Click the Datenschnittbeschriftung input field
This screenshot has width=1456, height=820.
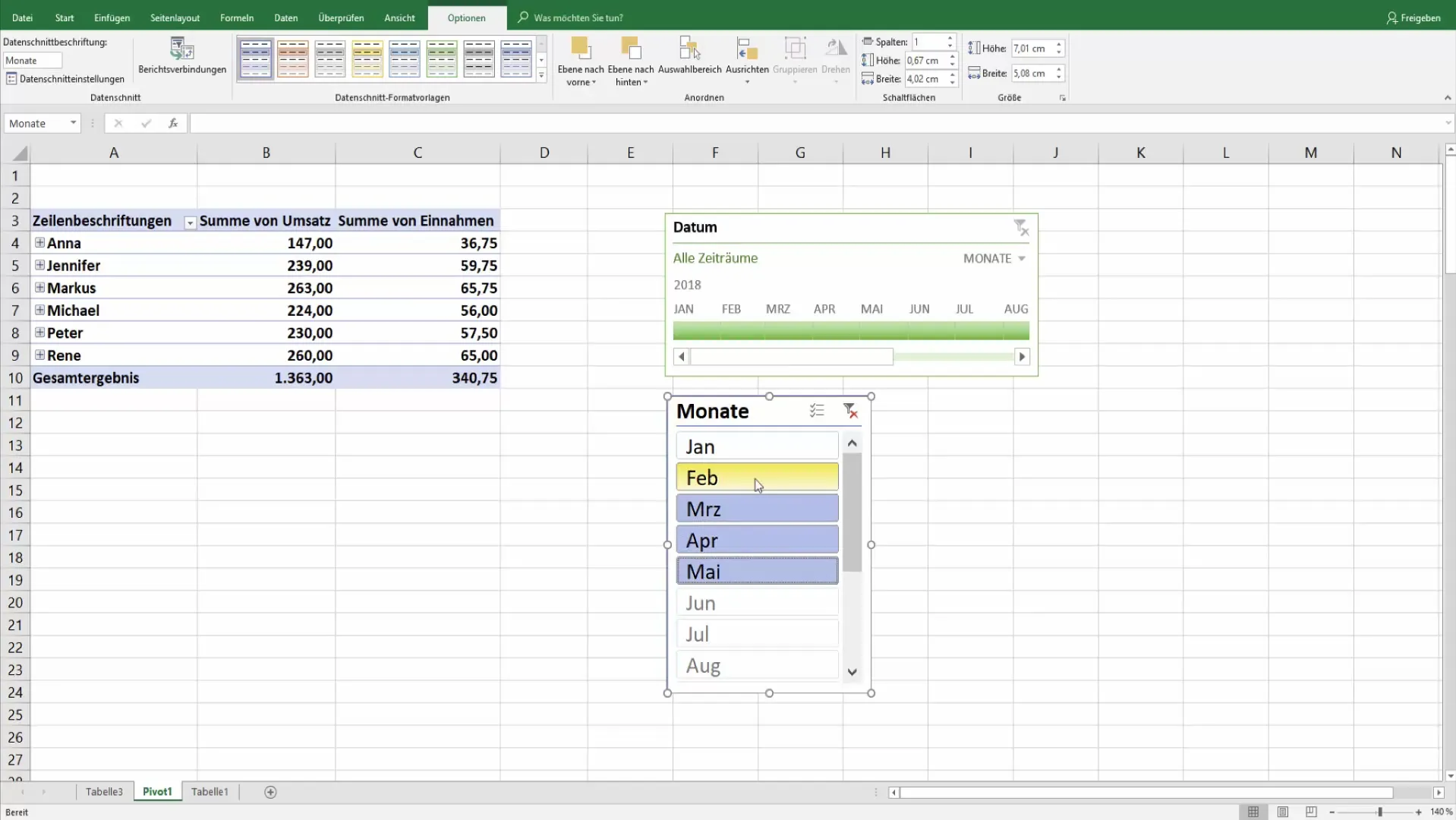(x=33, y=61)
